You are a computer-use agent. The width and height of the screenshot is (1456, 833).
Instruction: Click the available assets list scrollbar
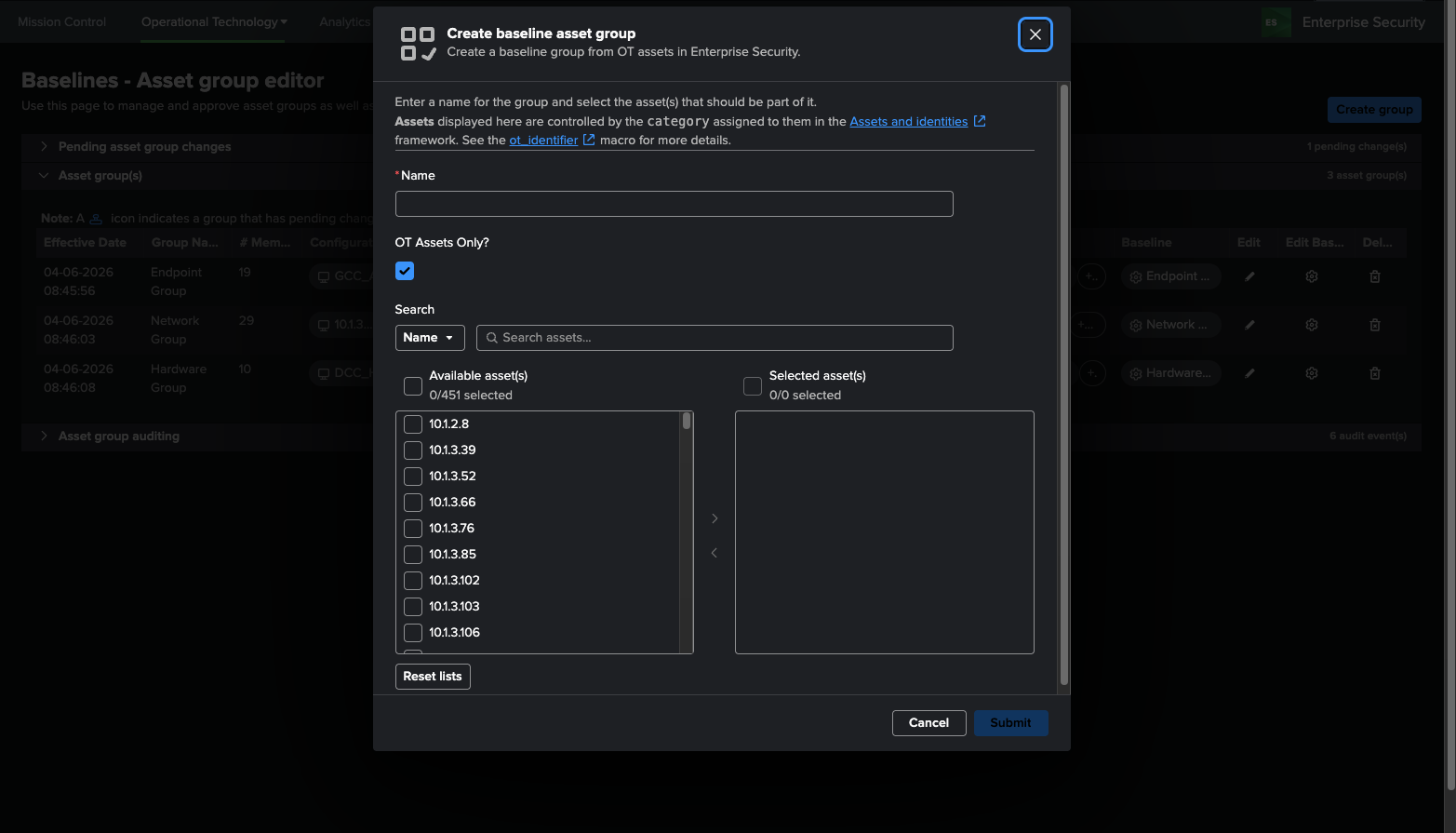coord(687,531)
